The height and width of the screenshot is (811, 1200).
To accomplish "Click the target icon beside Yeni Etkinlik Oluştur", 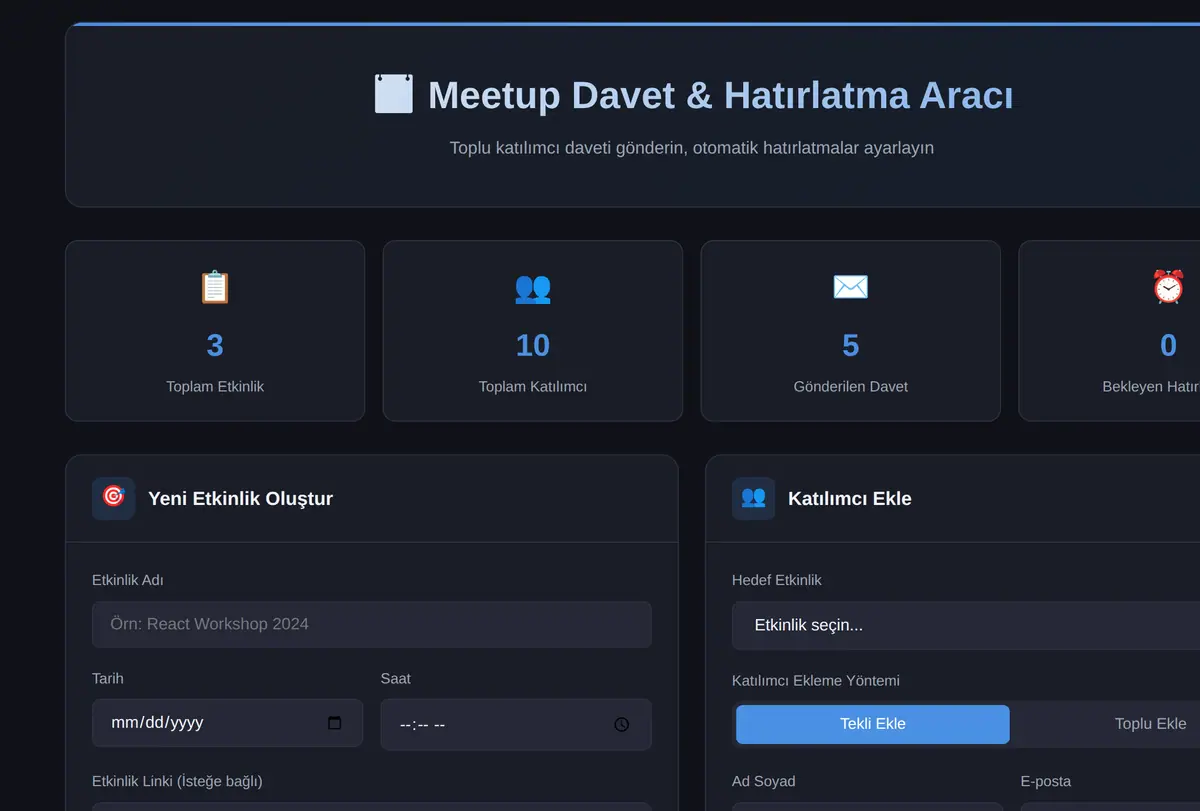I will coord(114,497).
